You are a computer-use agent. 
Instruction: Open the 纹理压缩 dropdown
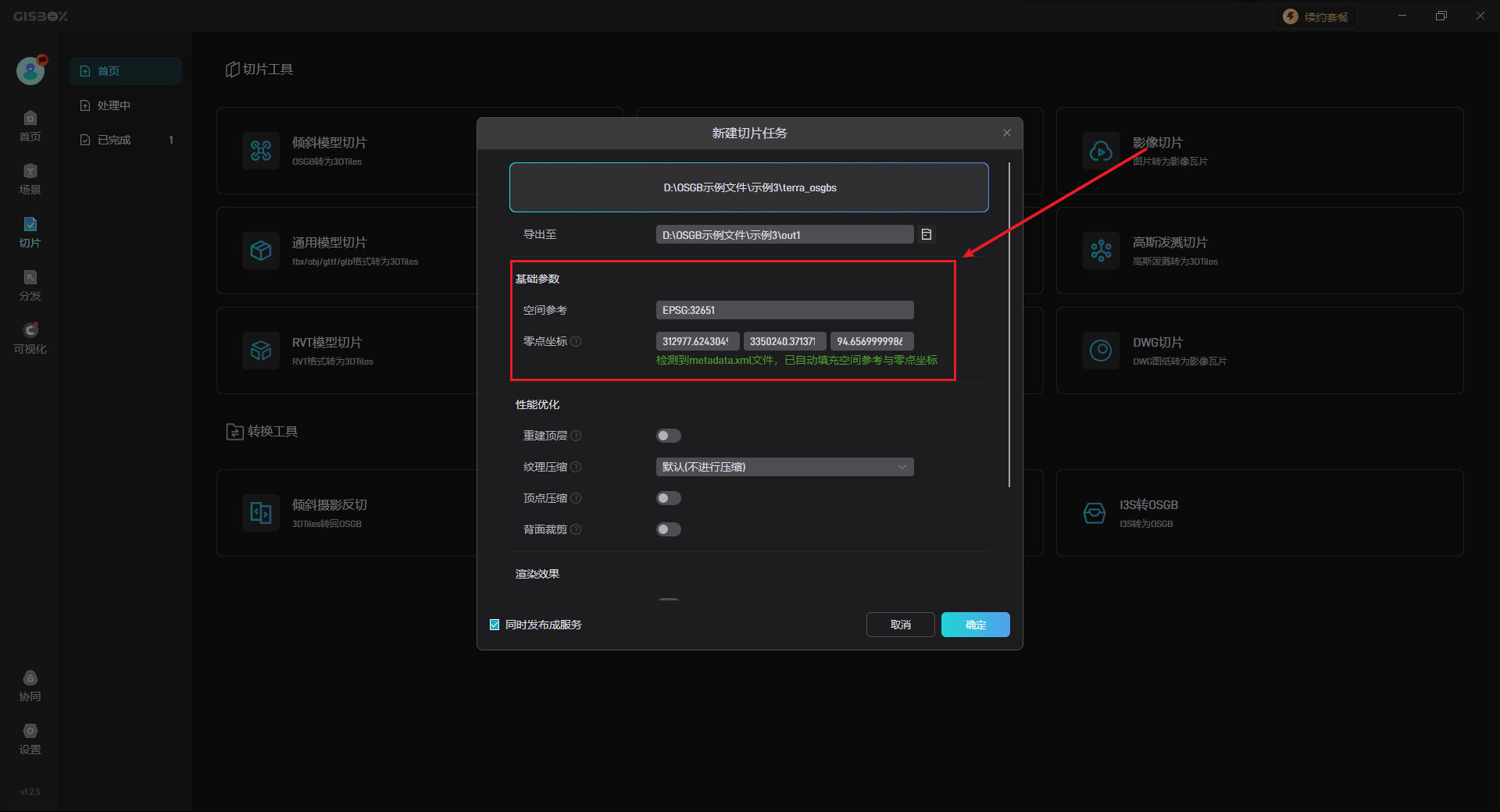(784, 467)
